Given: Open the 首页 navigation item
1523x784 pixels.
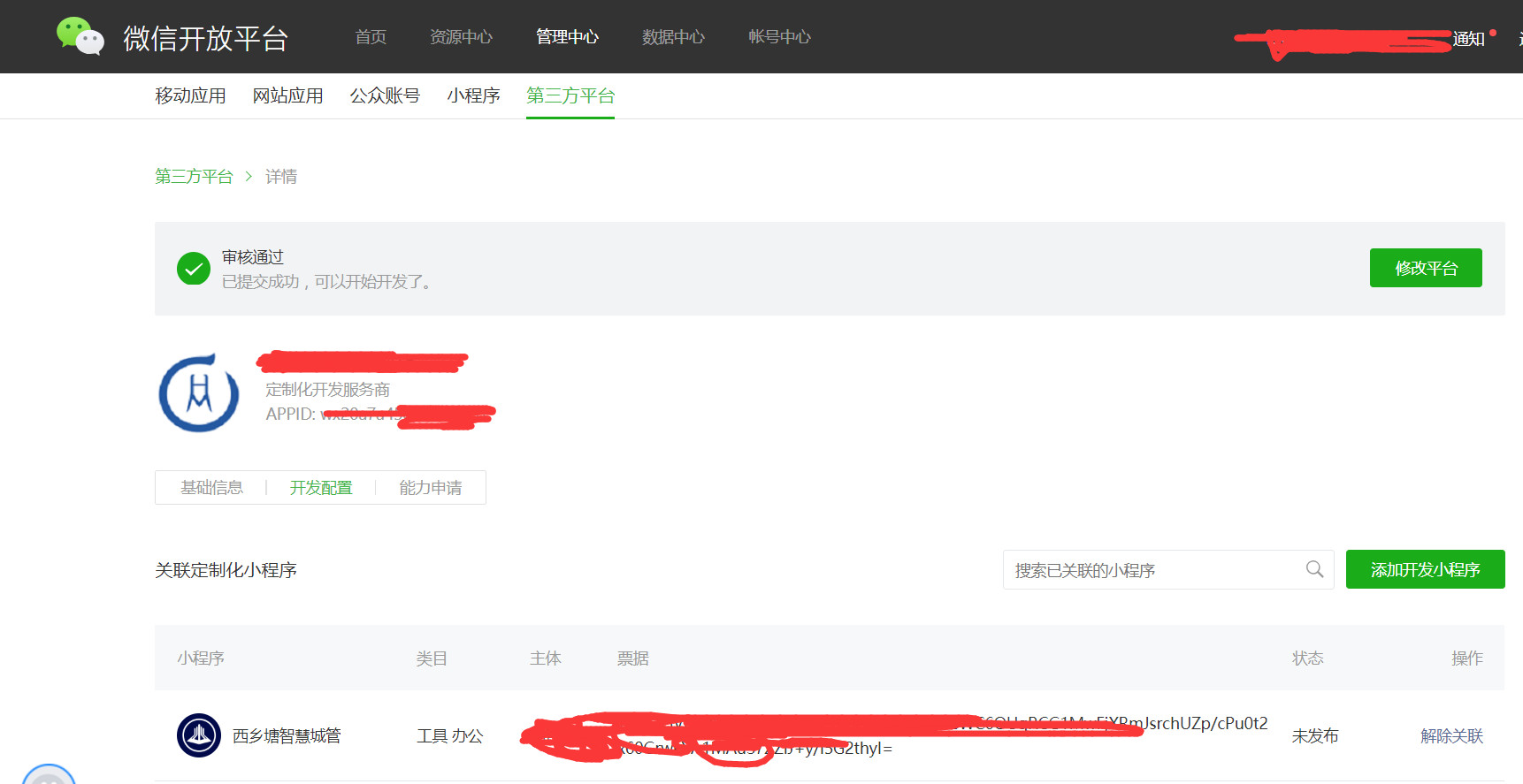Looking at the screenshot, I should coord(371,37).
